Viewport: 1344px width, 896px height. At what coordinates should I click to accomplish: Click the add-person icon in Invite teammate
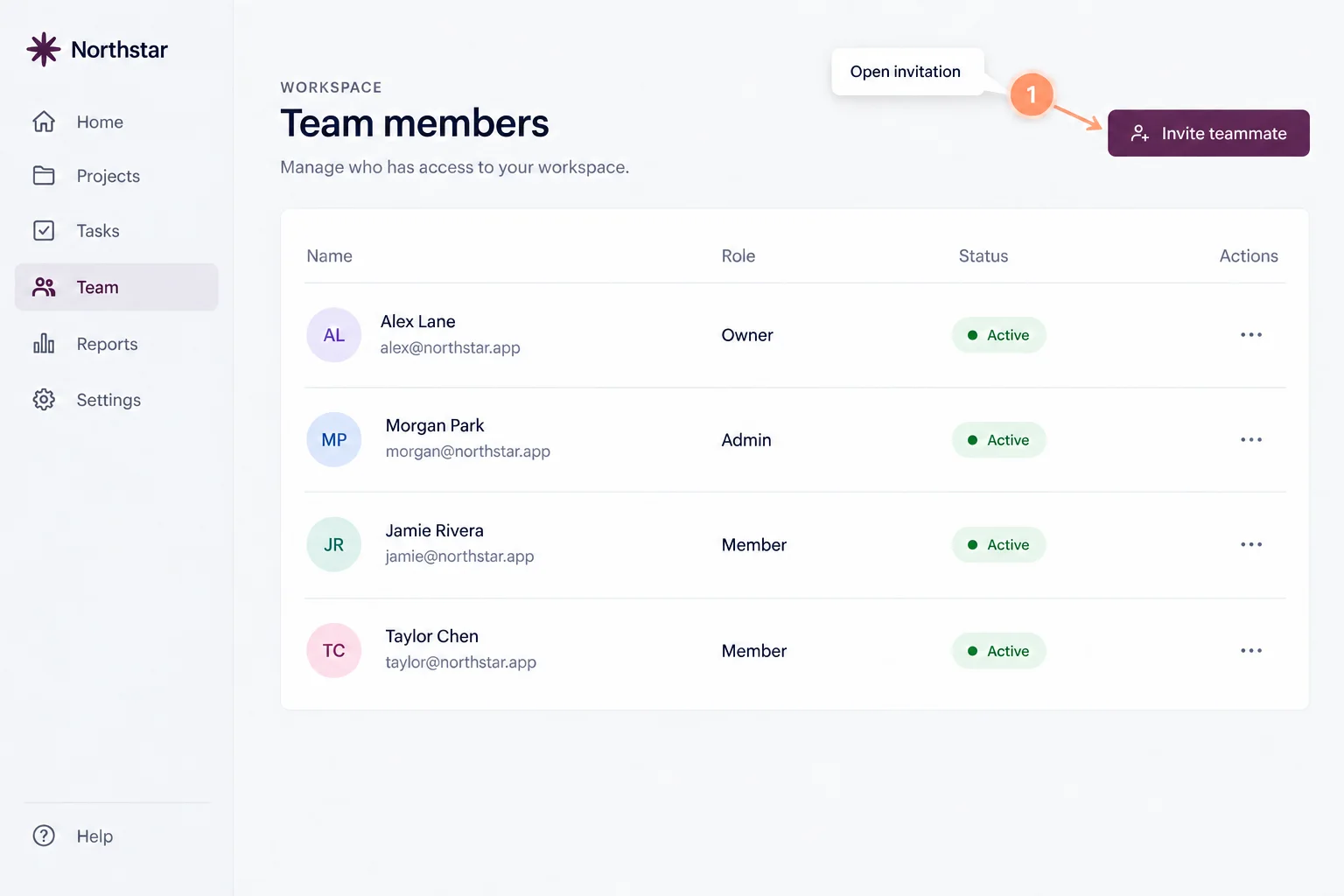tap(1139, 133)
